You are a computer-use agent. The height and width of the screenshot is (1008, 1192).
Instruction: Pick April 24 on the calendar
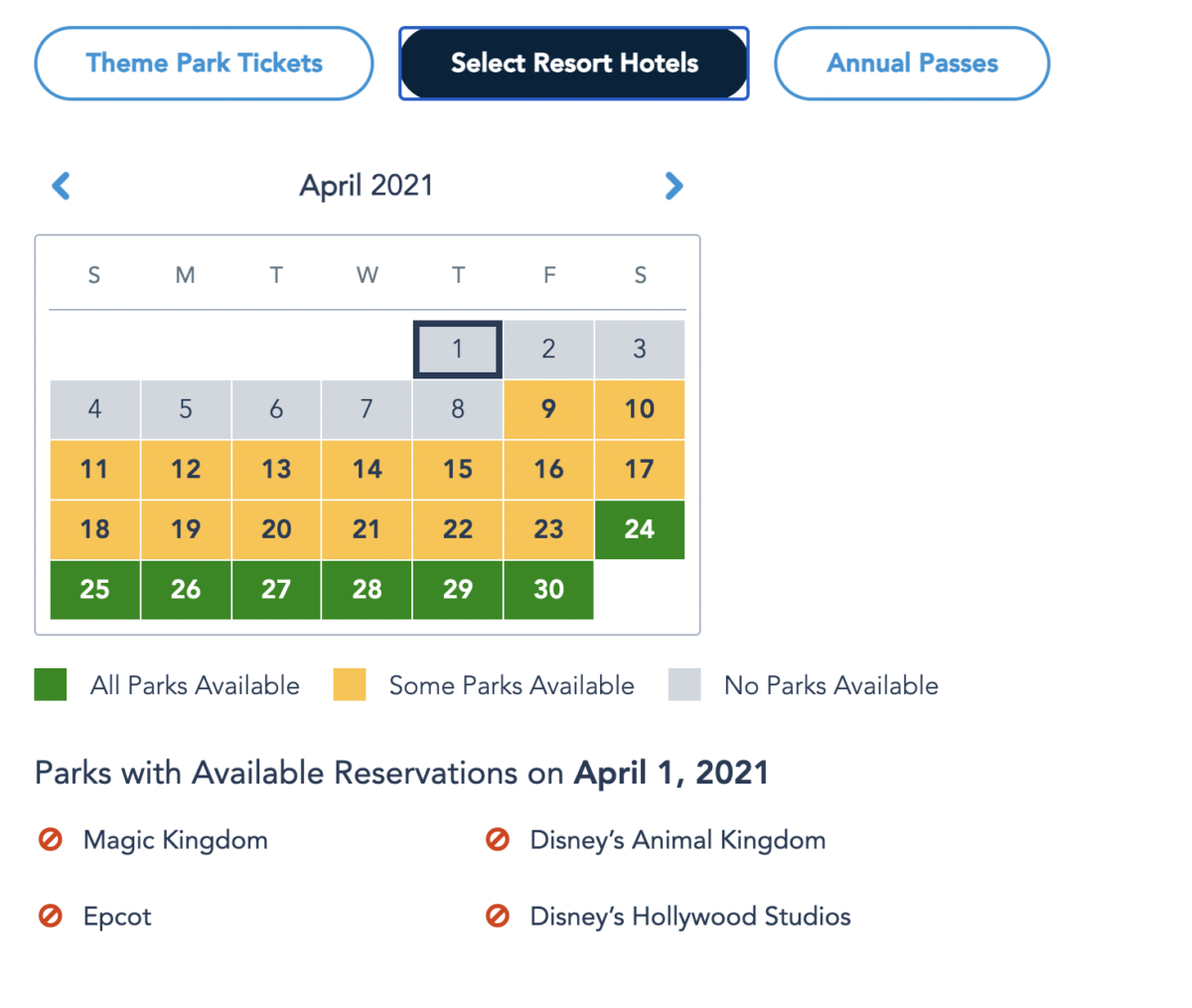640,529
